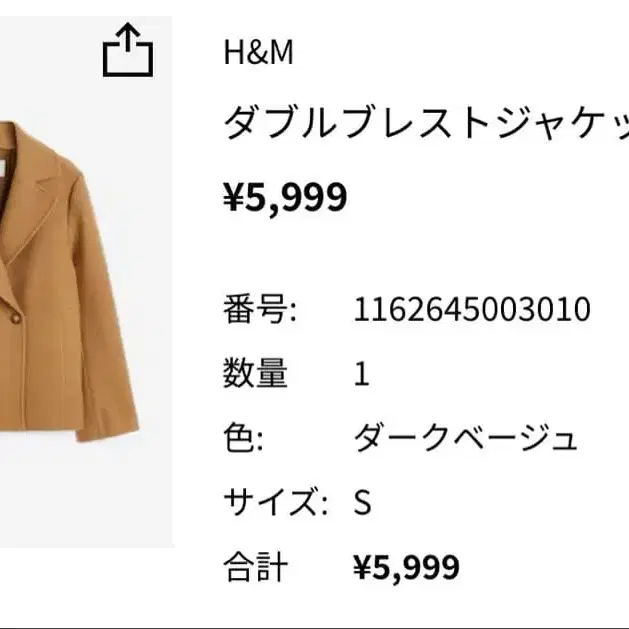Select the product number 1162645003010
629x629 pixels.
pos(472,309)
